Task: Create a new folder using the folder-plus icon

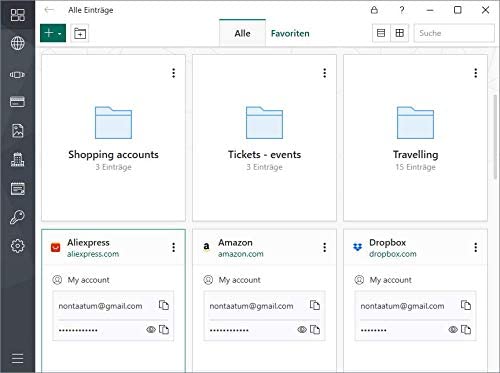Action: (80, 33)
